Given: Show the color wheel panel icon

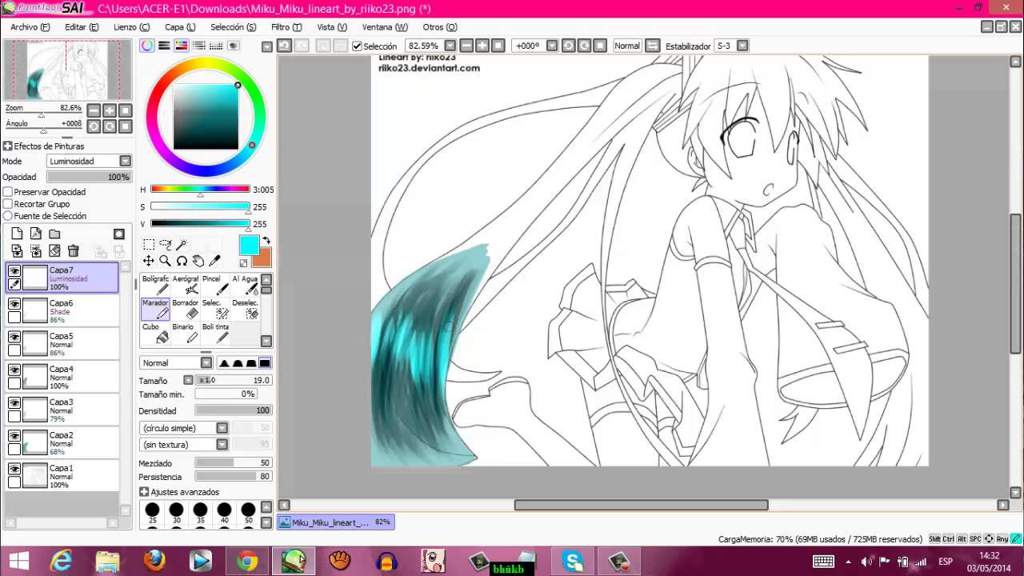Looking at the screenshot, I should point(147,45).
